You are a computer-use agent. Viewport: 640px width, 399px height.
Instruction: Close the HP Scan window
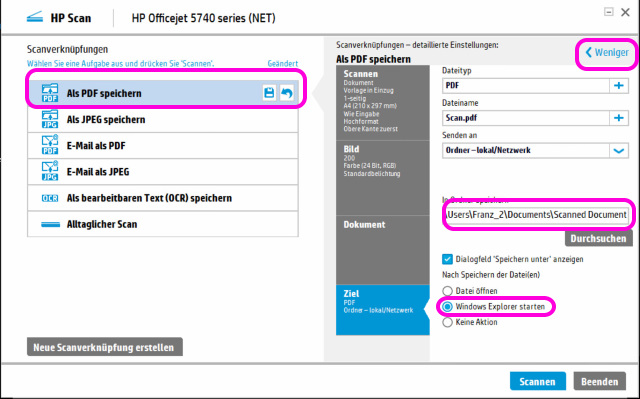click(625, 12)
